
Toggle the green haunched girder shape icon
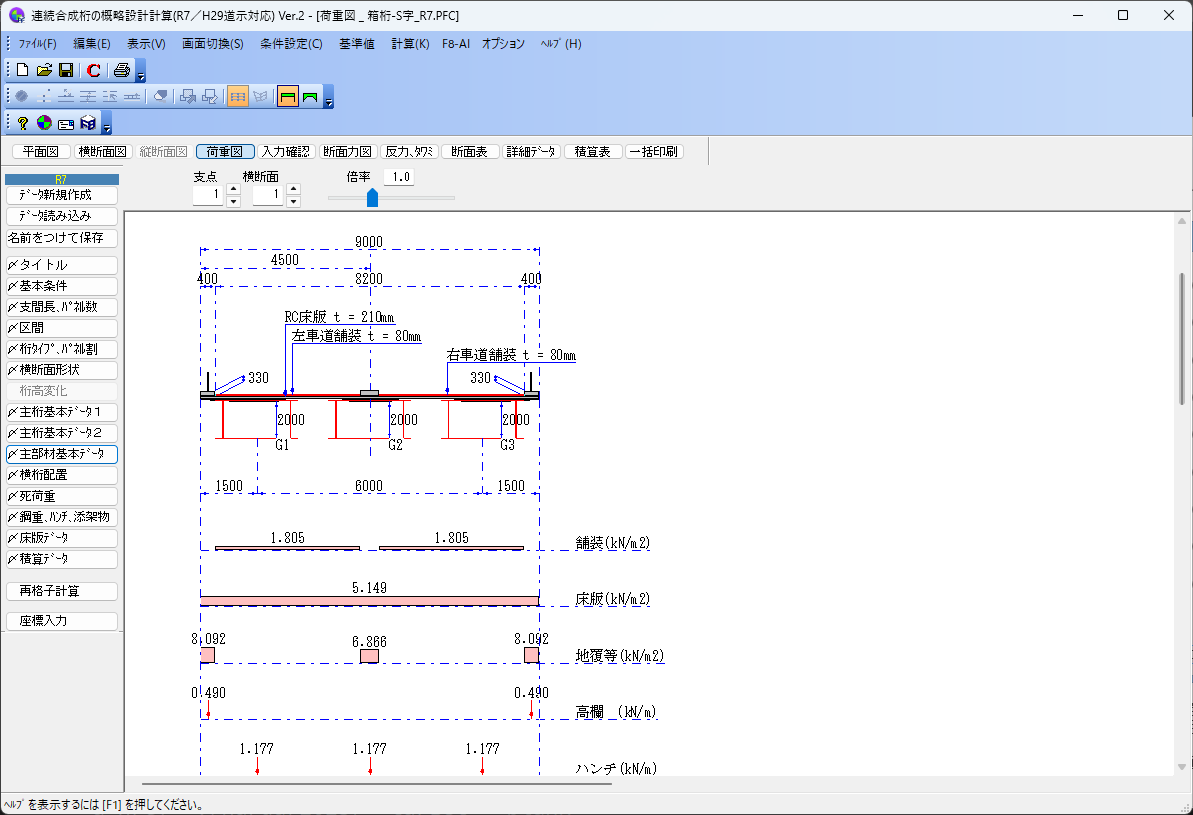[310, 97]
